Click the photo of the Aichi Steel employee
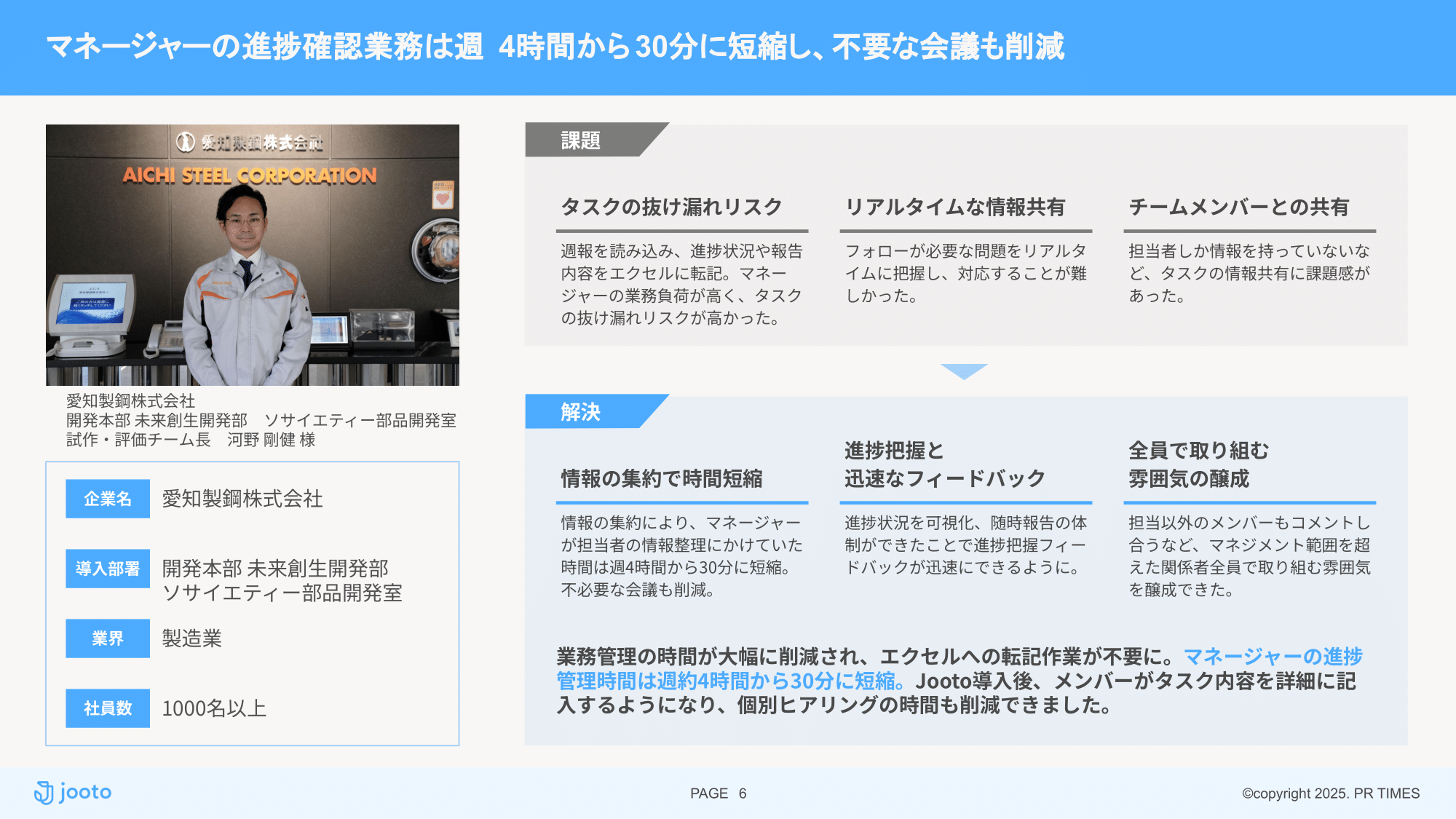 coord(253,255)
